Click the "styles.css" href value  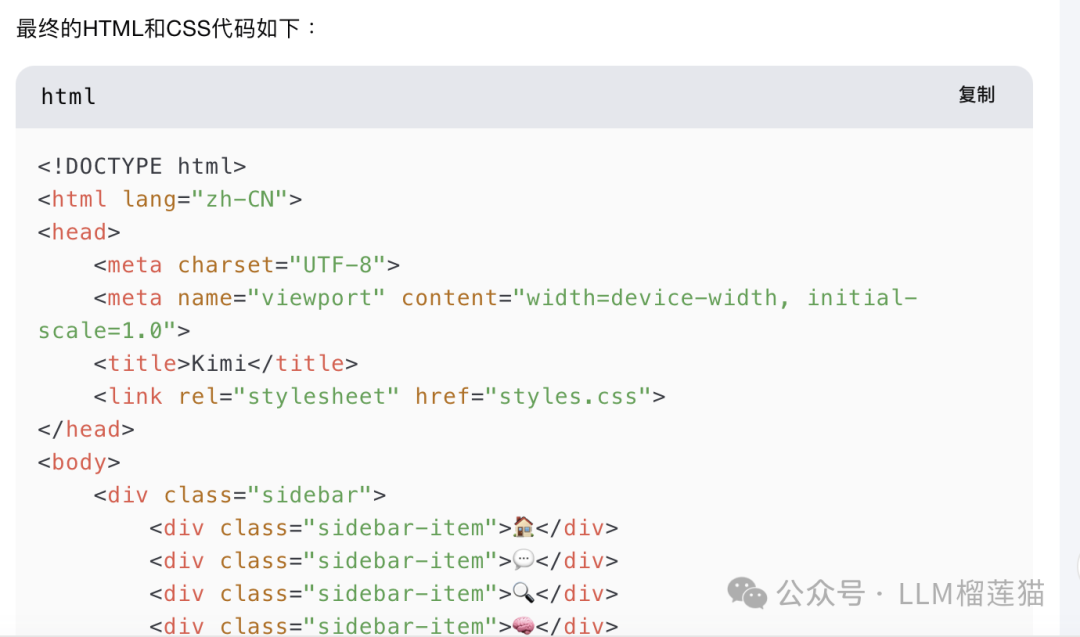click(x=568, y=396)
